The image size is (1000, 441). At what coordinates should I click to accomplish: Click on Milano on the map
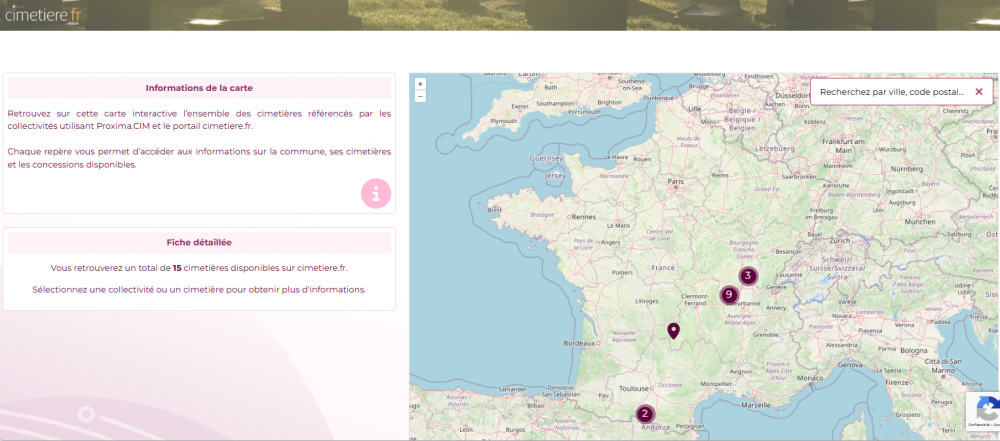coord(856,318)
